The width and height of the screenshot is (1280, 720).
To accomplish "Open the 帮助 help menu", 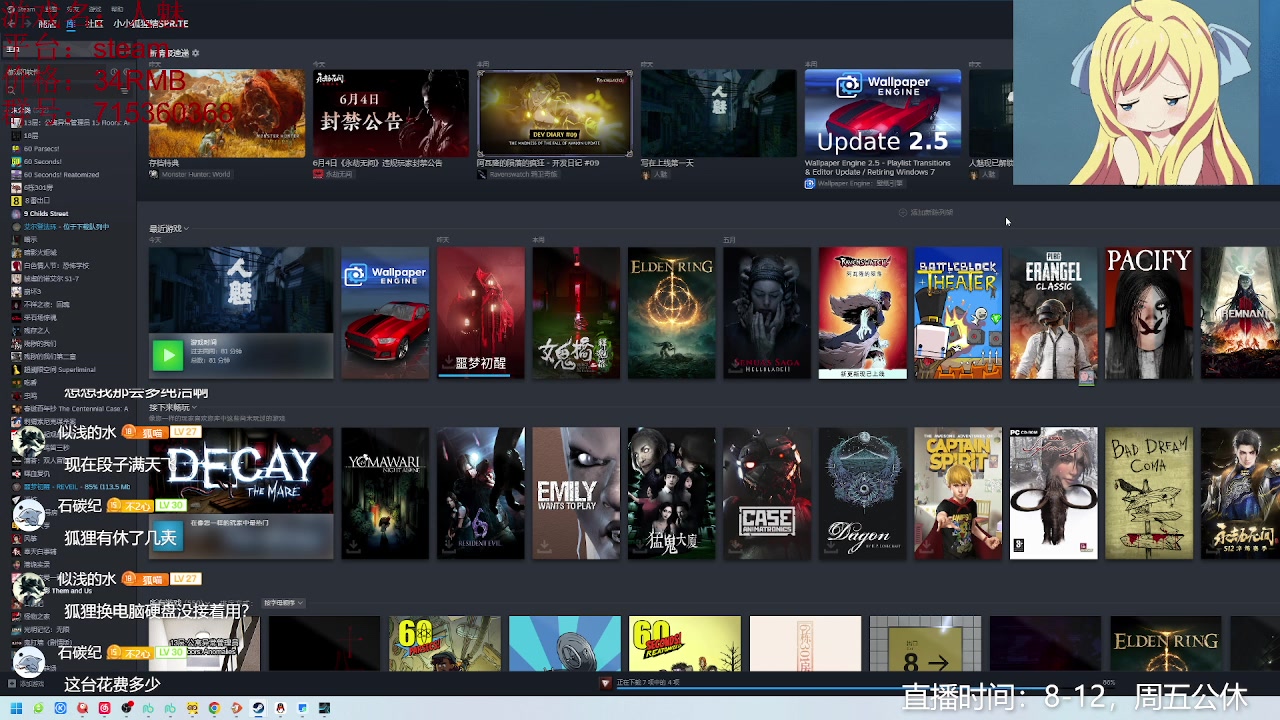I will pos(117,9).
